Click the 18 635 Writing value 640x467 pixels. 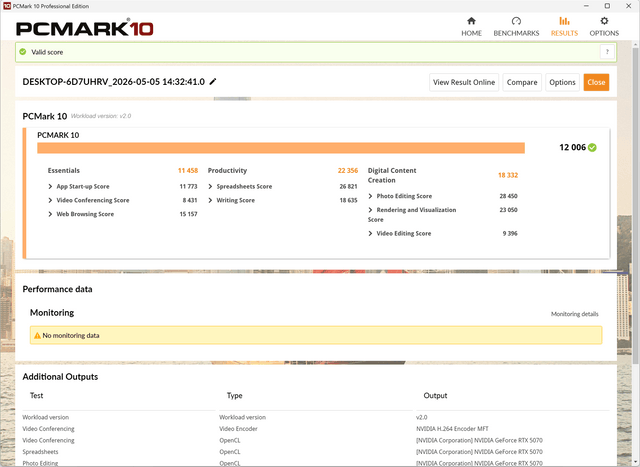pyautogui.click(x=348, y=200)
